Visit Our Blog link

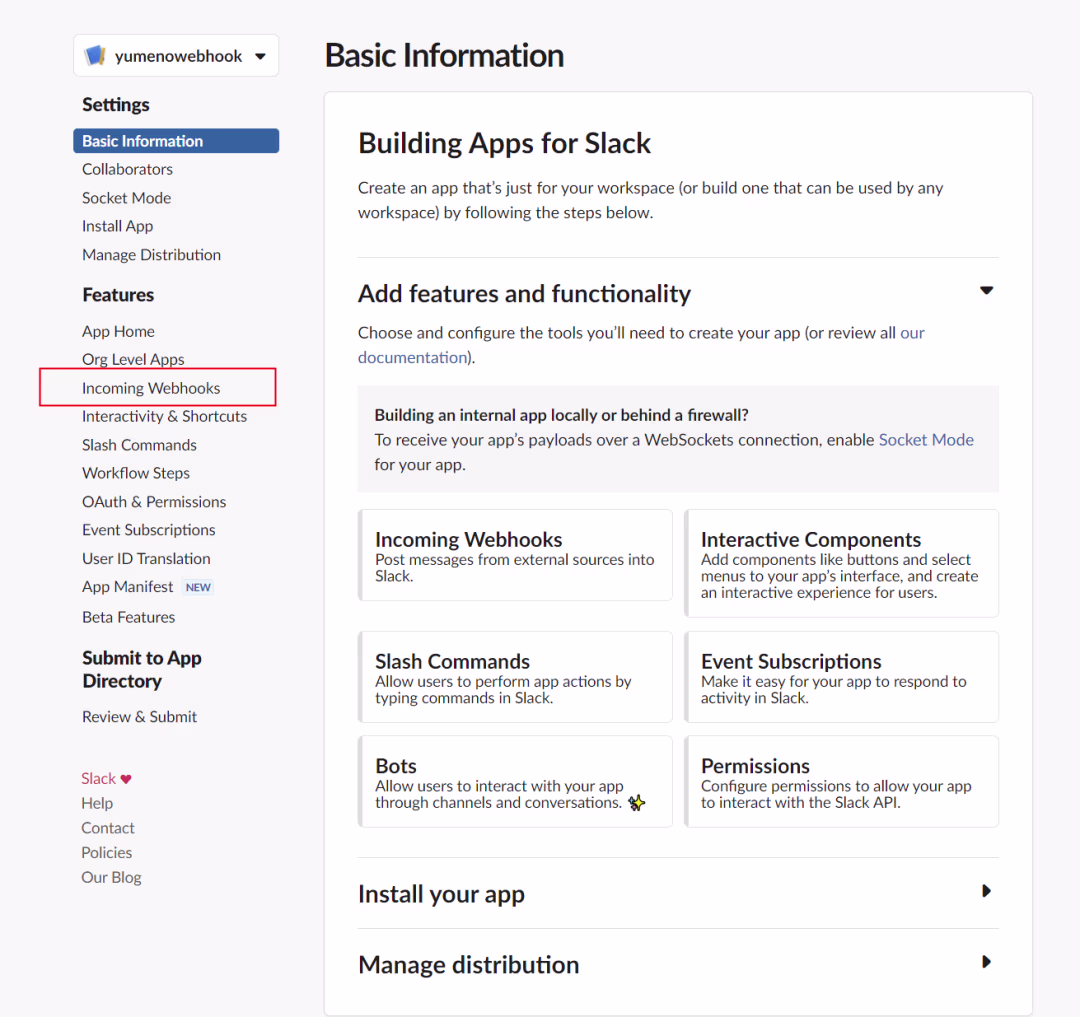tap(112, 878)
